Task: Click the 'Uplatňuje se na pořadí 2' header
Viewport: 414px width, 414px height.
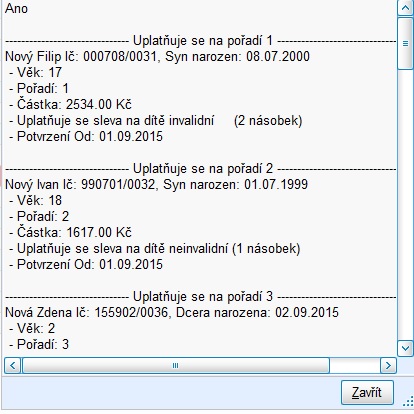Action: coord(203,168)
